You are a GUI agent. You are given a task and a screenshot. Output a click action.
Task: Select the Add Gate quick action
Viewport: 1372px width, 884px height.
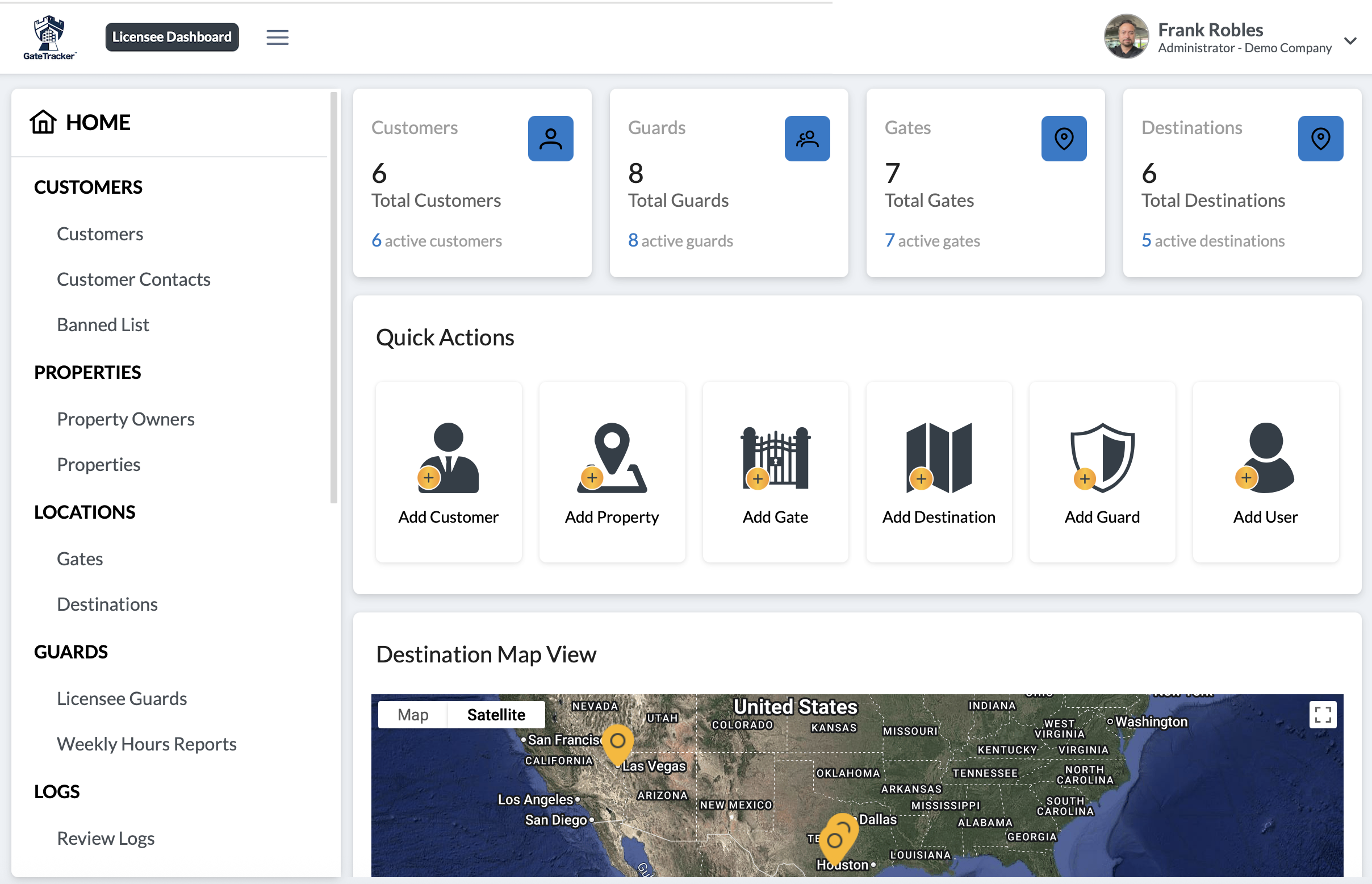[x=775, y=472]
